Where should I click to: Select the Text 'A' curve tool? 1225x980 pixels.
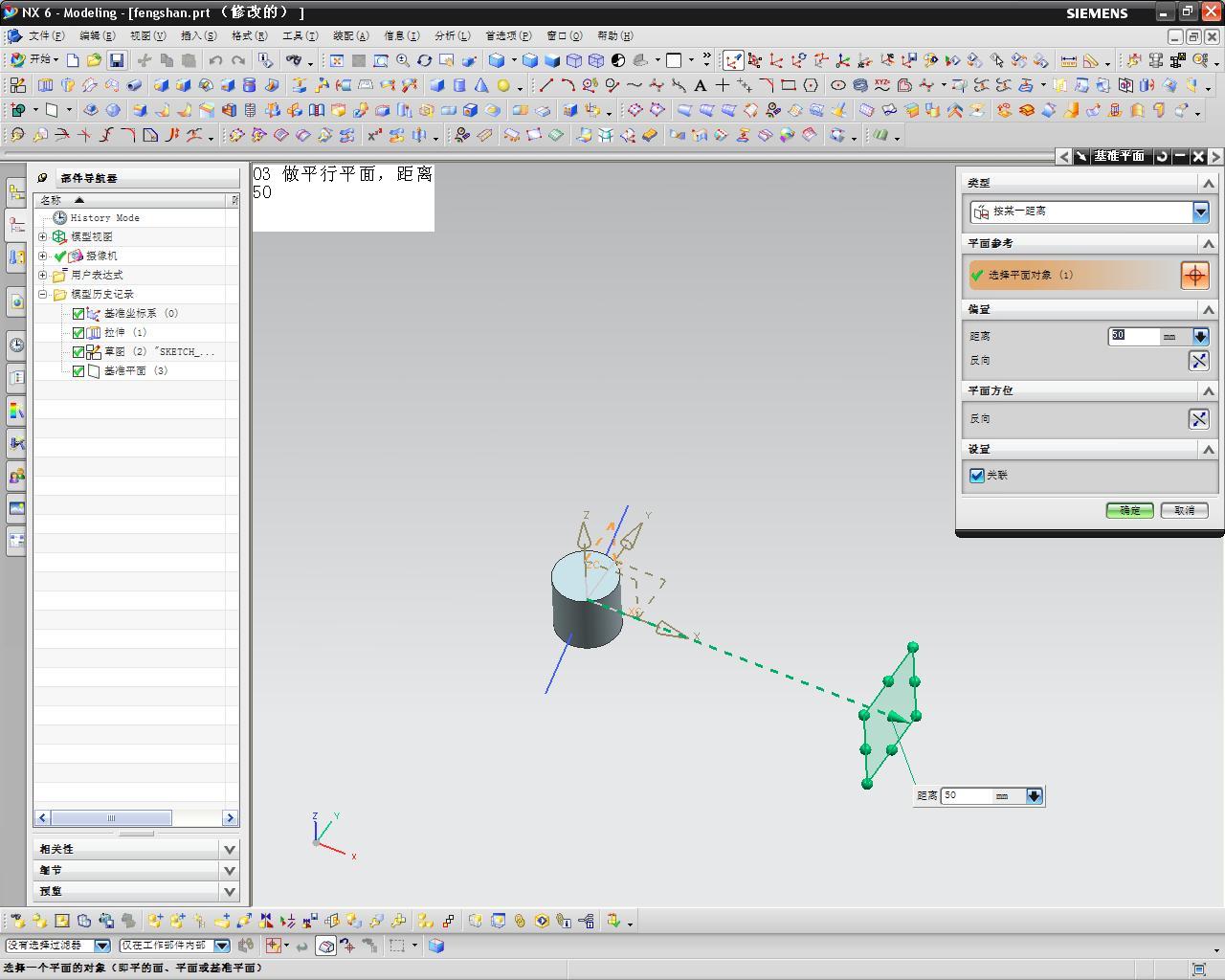pyautogui.click(x=701, y=85)
